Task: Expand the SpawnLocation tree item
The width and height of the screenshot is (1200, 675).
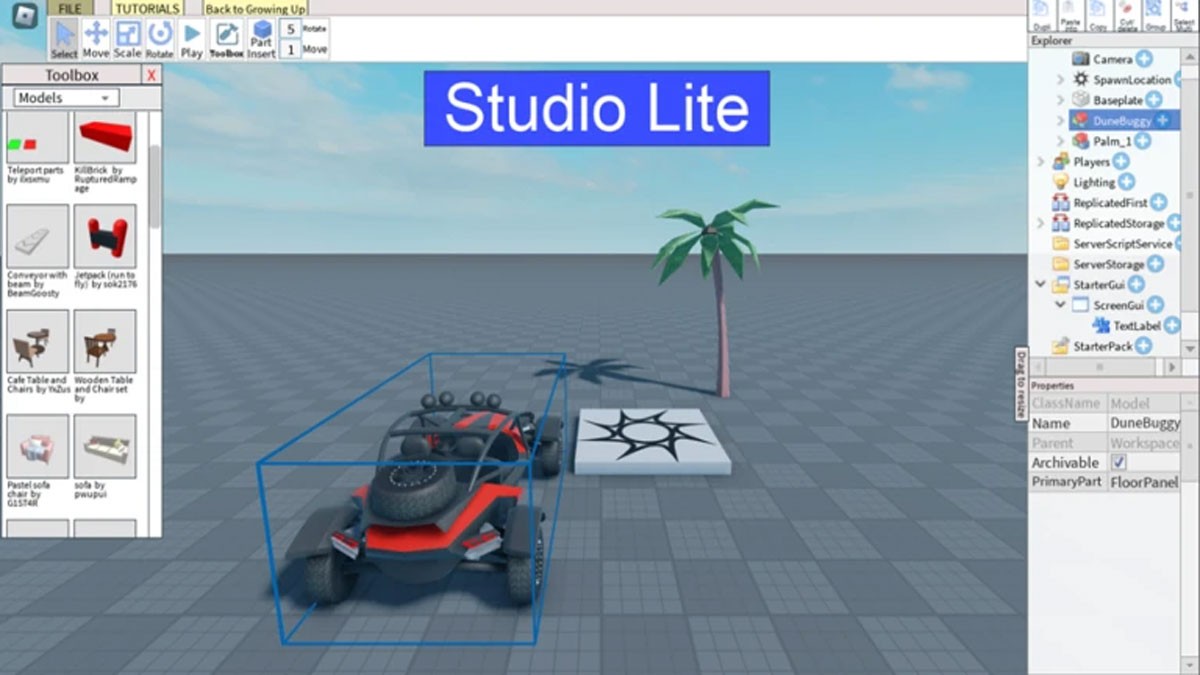Action: click(1058, 78)
